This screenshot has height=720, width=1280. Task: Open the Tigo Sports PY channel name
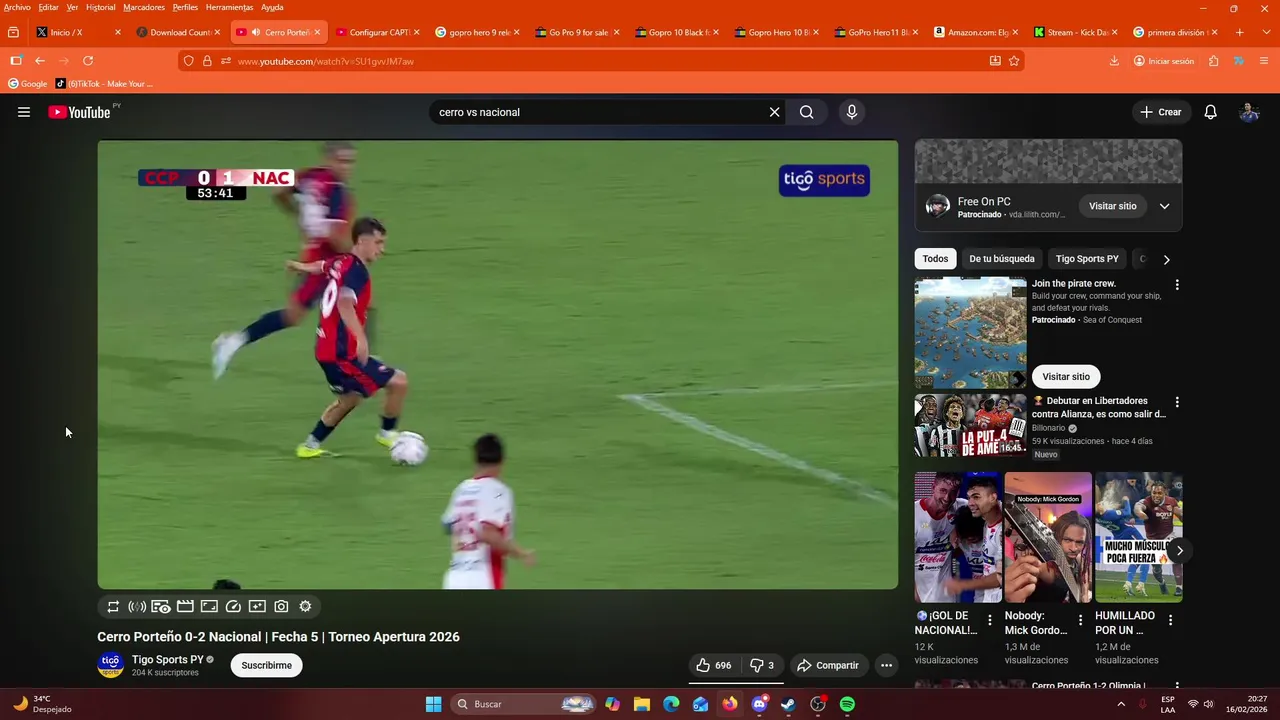[x=168, y=659]
